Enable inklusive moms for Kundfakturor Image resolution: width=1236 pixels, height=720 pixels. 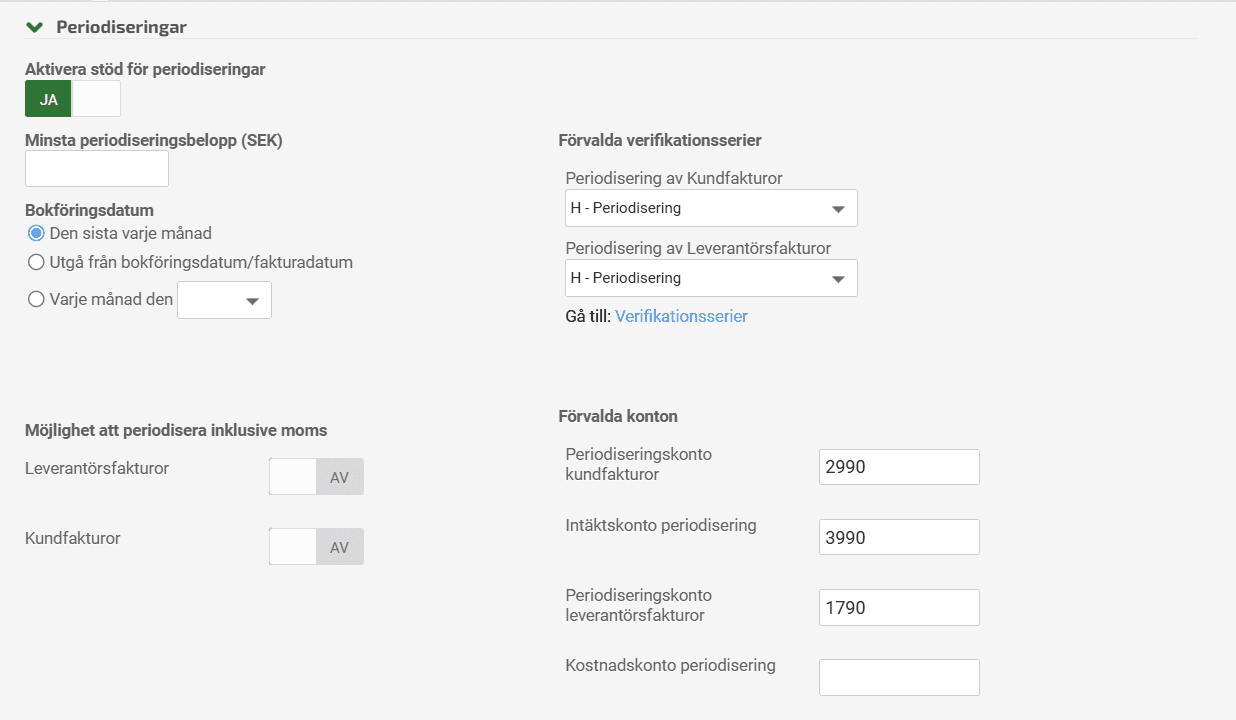pos(316,547)
